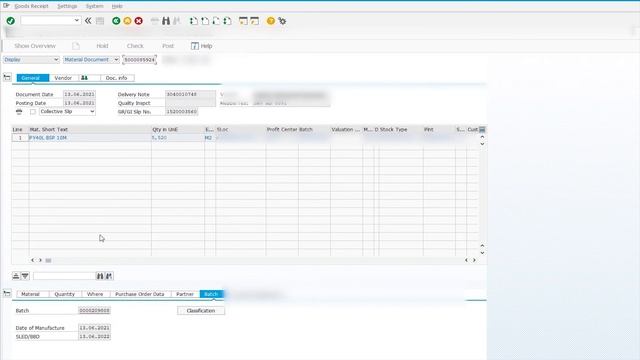Collapse the header data area toggle icon

coord(7,77)
